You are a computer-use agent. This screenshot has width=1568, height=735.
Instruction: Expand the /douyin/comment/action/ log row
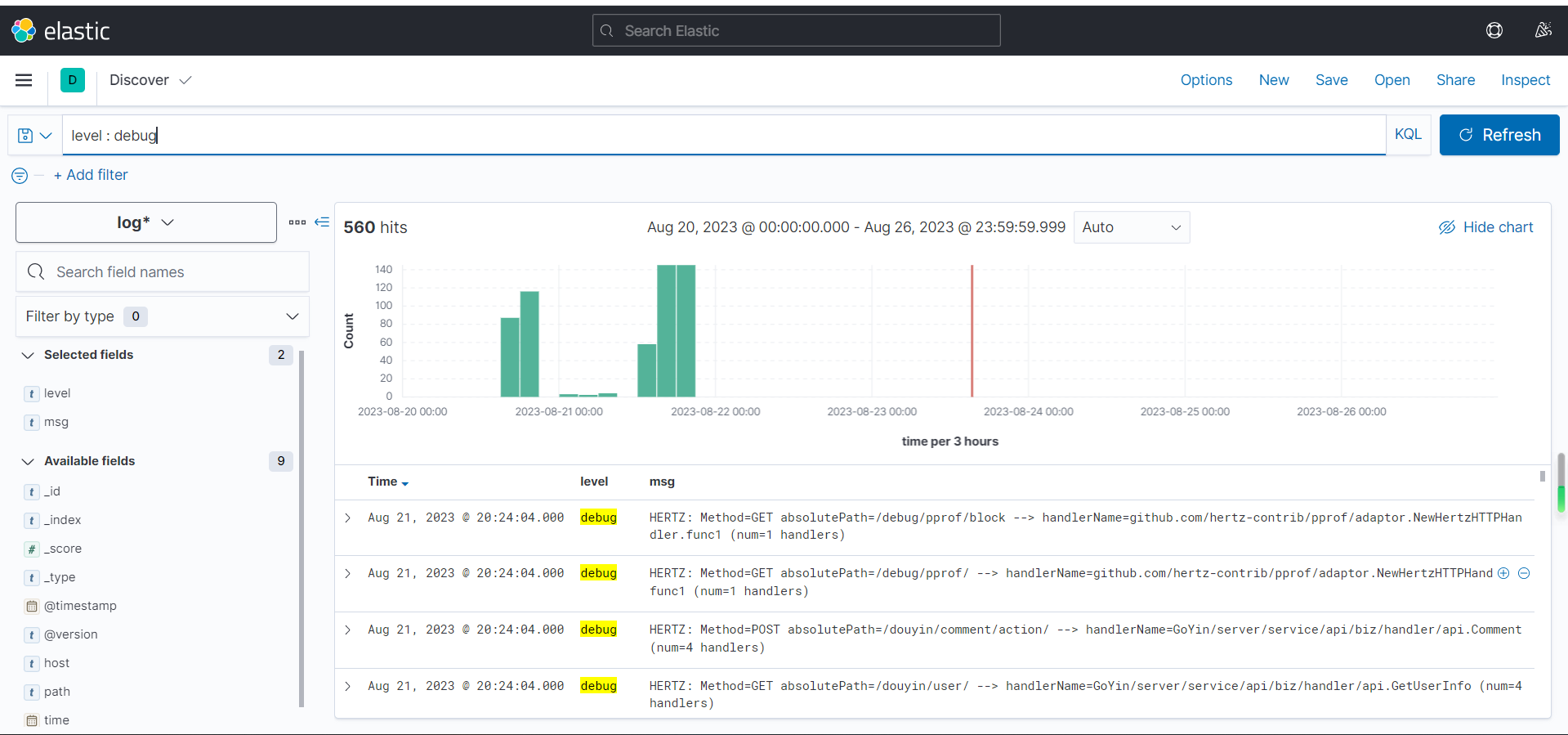click(x=348, y=630)
